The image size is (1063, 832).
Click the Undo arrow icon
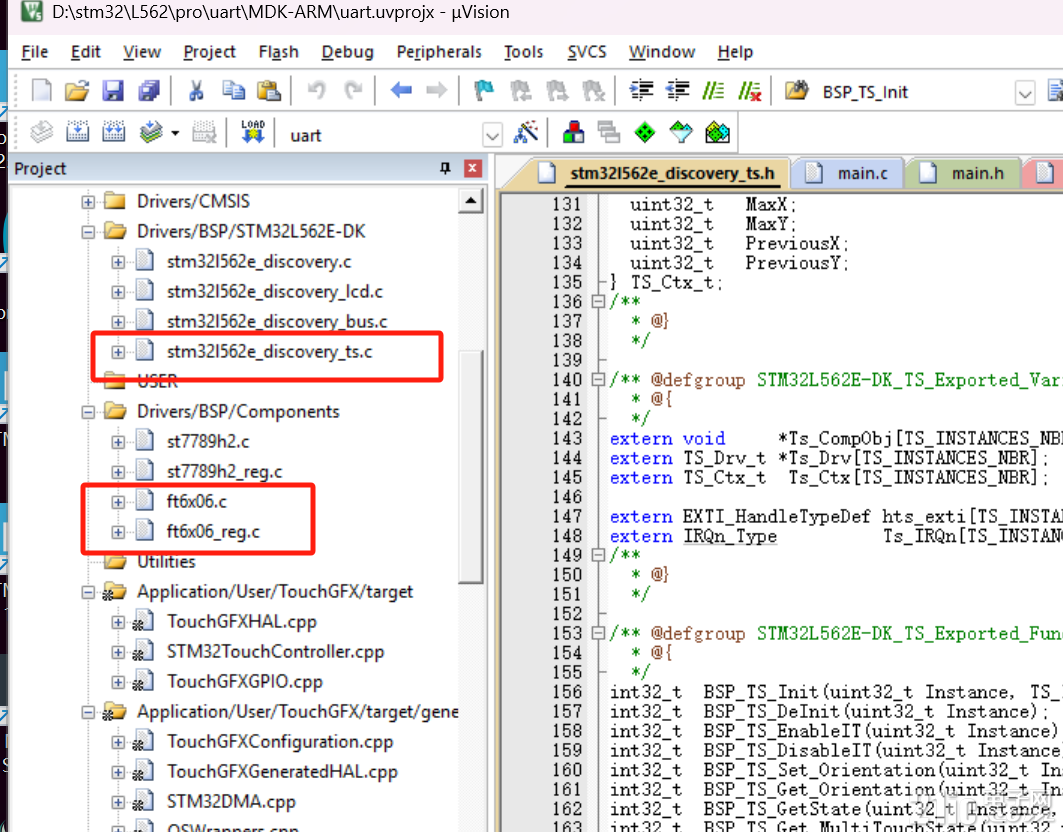point(317,90)
